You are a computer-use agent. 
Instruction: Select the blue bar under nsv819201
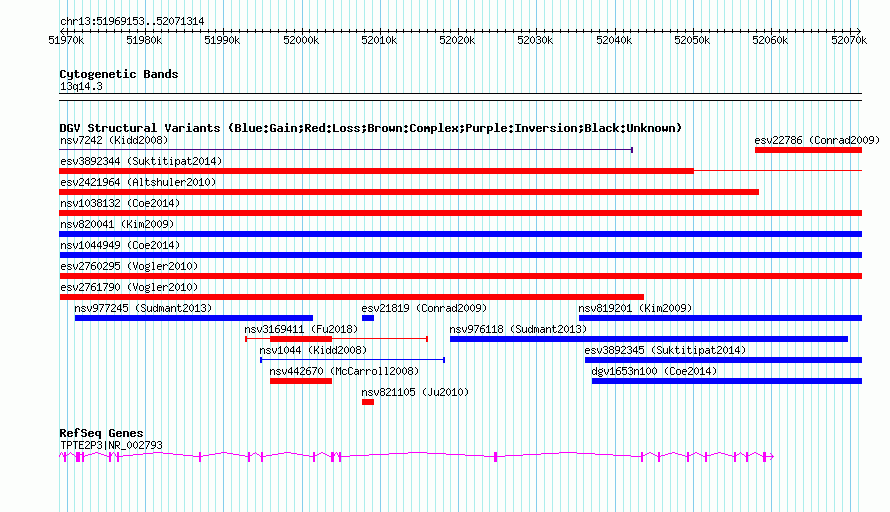[720, 318]
